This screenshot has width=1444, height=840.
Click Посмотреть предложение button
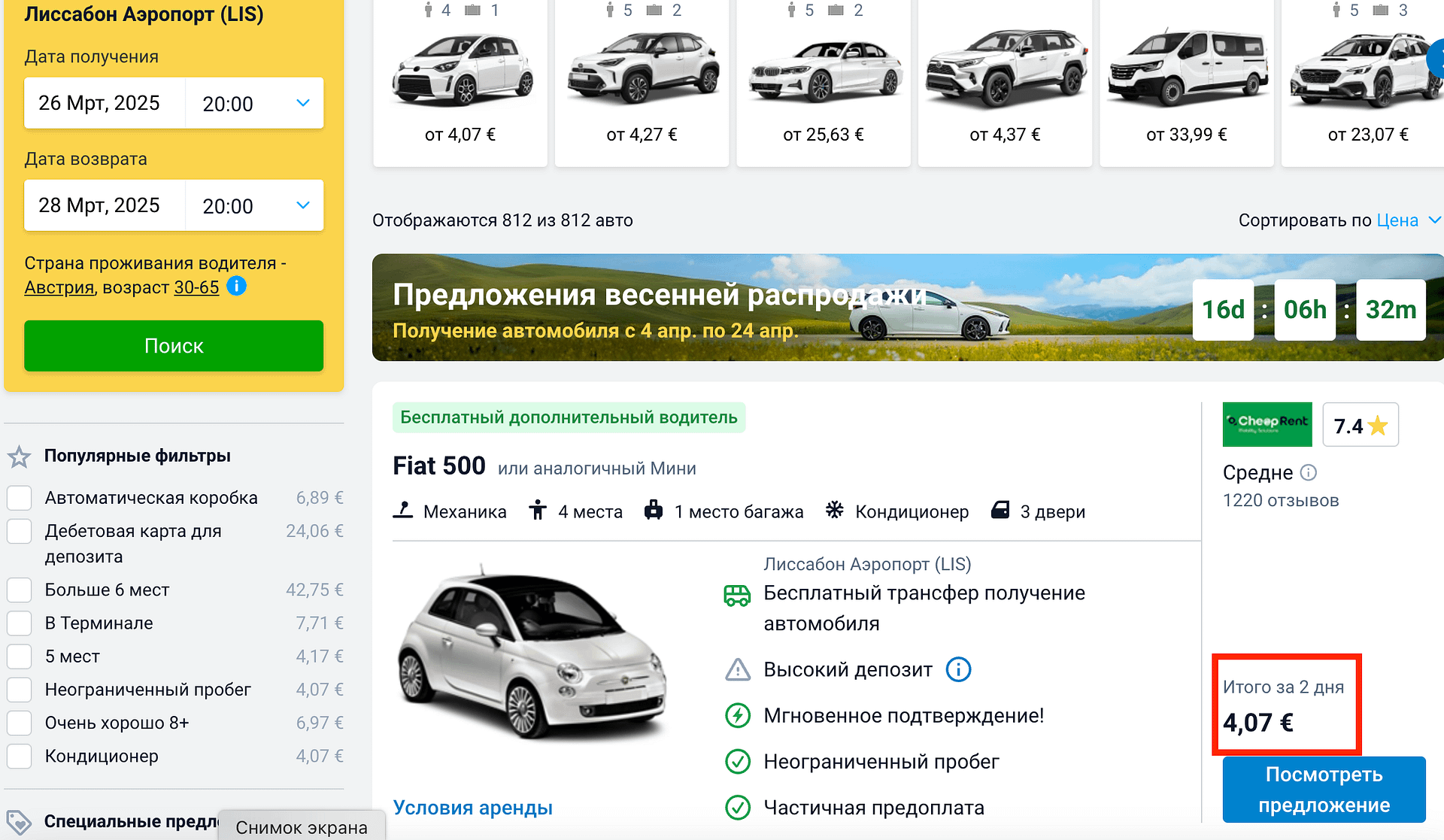pos(1324,790)
